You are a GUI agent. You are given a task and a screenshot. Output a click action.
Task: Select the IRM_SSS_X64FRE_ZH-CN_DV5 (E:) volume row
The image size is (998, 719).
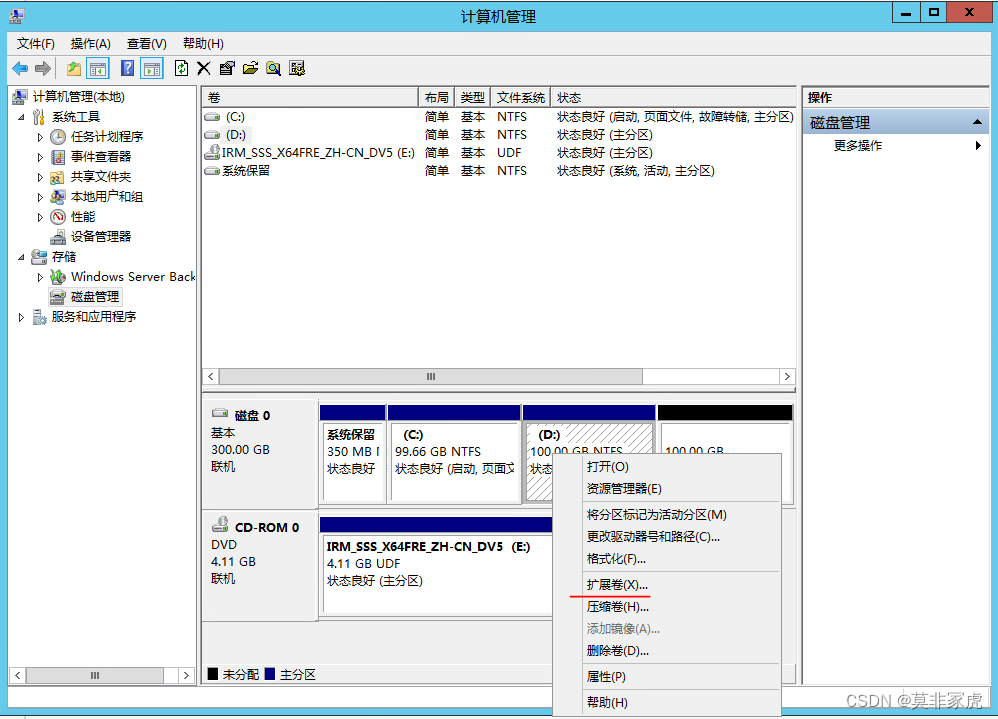pyautogui.click(x=499, y=153)
